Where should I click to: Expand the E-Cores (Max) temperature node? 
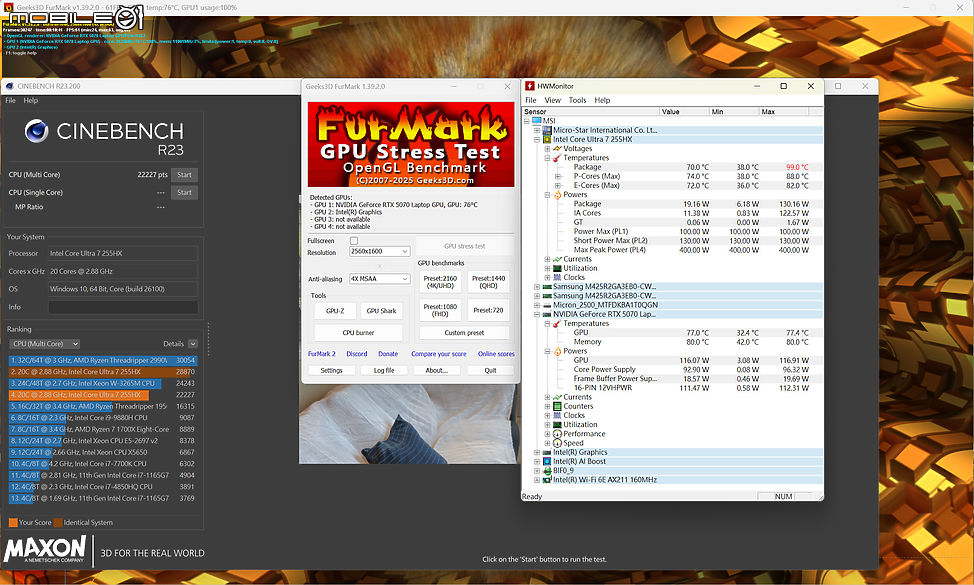[x=557, y=186]
